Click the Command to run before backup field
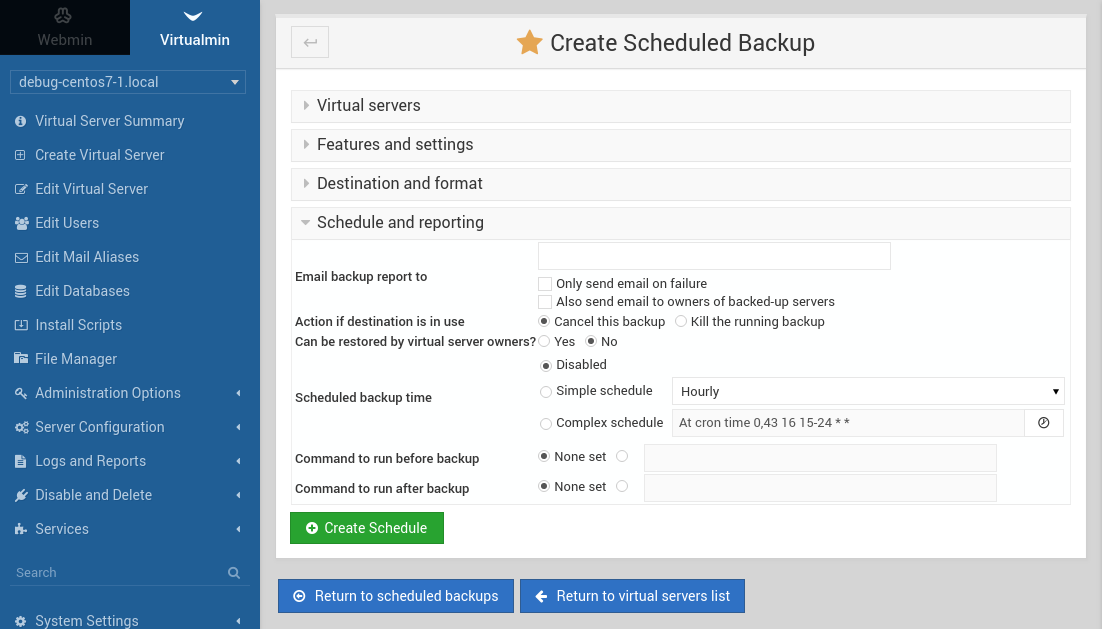 (820, 458)
